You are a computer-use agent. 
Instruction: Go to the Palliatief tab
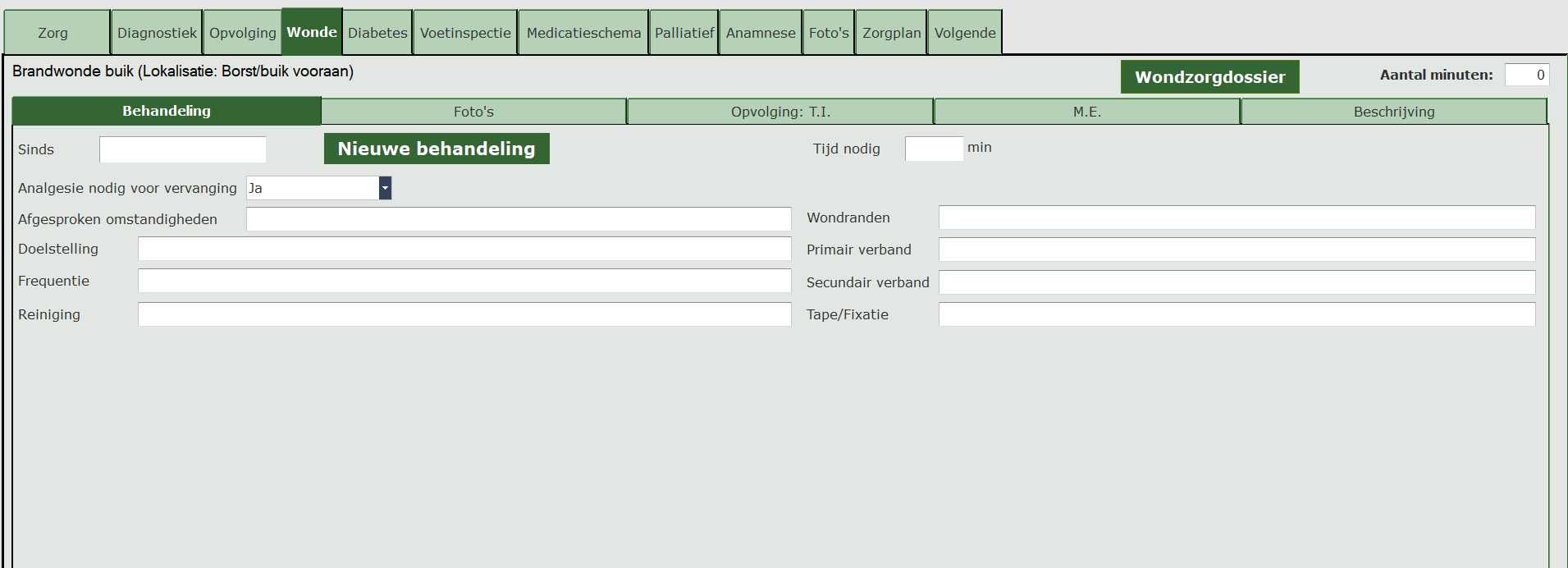click(683, 33)
